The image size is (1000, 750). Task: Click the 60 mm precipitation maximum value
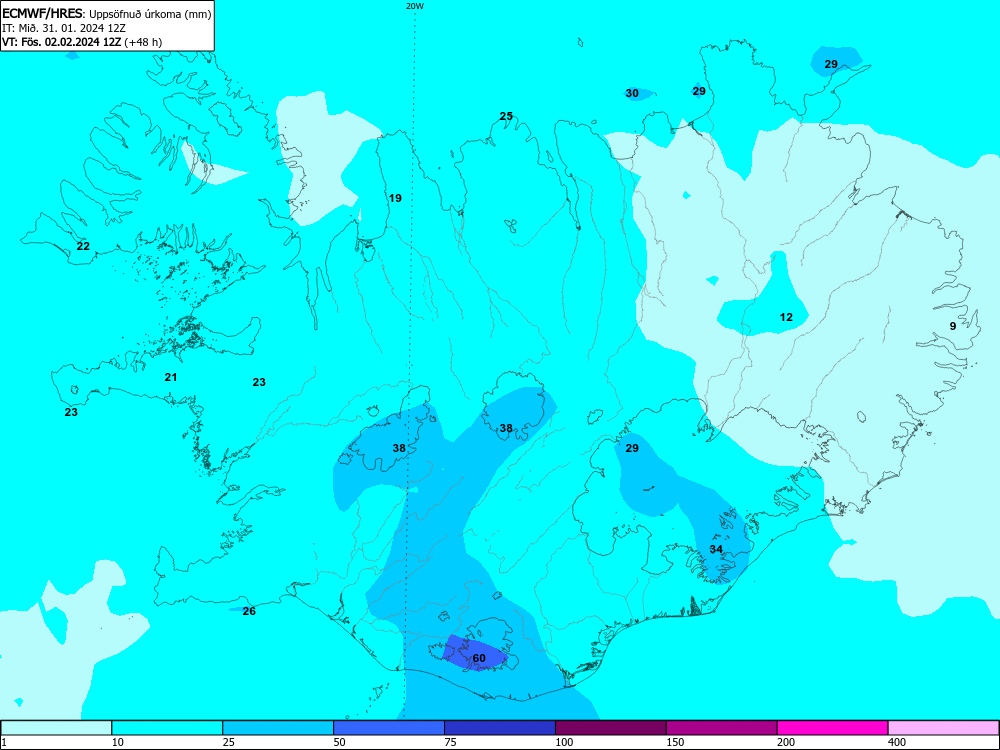pyautogui.click(x=479, y=658)
